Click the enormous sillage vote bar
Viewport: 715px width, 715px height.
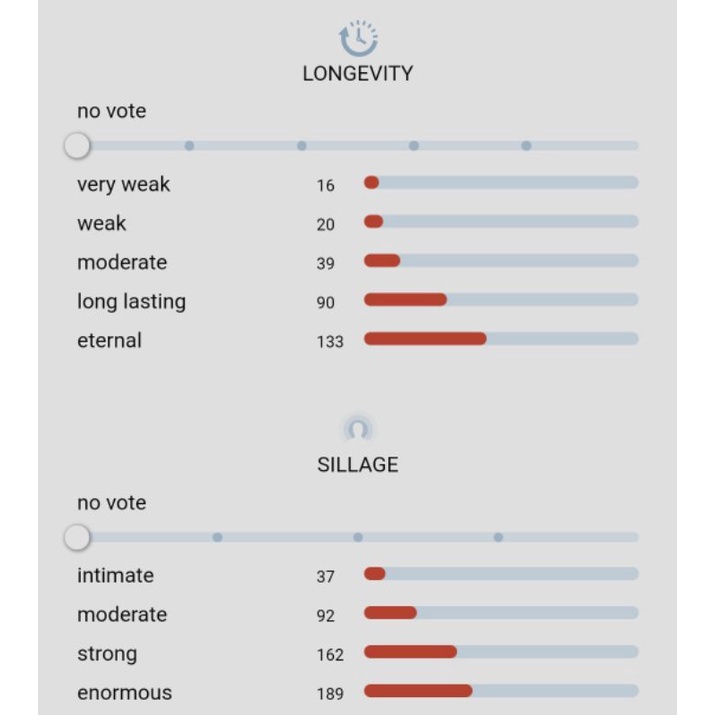(500, 691)
